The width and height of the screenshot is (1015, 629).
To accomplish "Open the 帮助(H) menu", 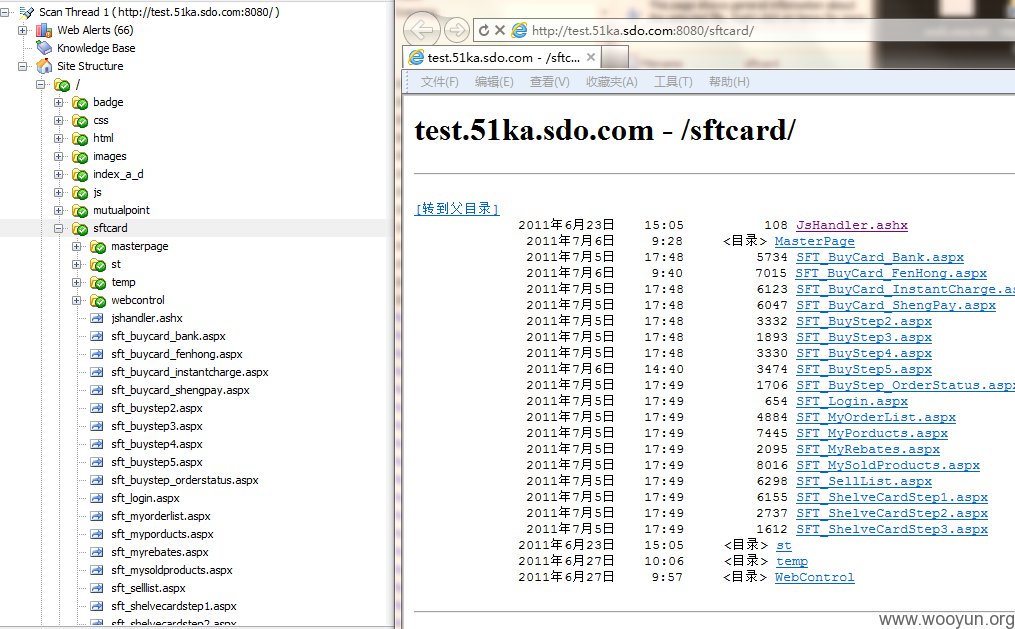I will tap(729, 82).
